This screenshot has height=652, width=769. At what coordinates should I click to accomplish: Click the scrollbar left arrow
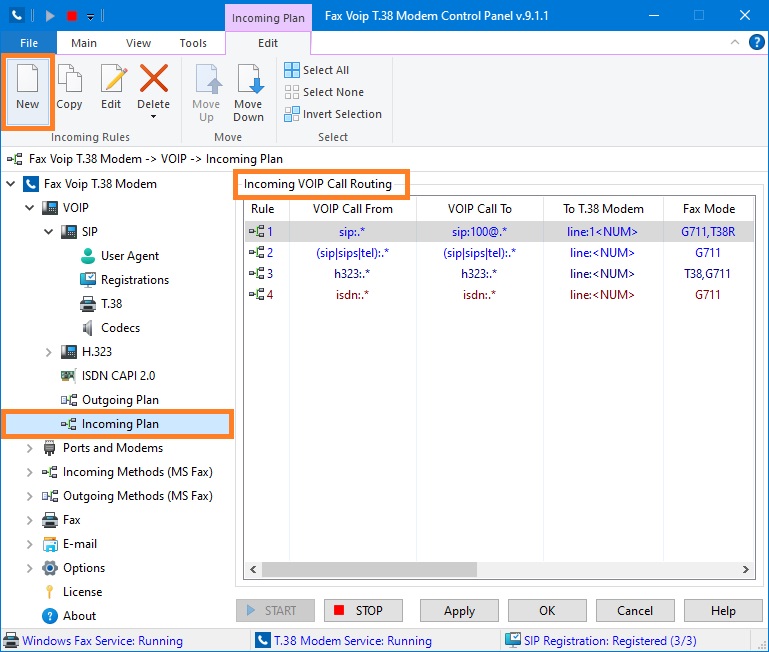tap(253, 569)
